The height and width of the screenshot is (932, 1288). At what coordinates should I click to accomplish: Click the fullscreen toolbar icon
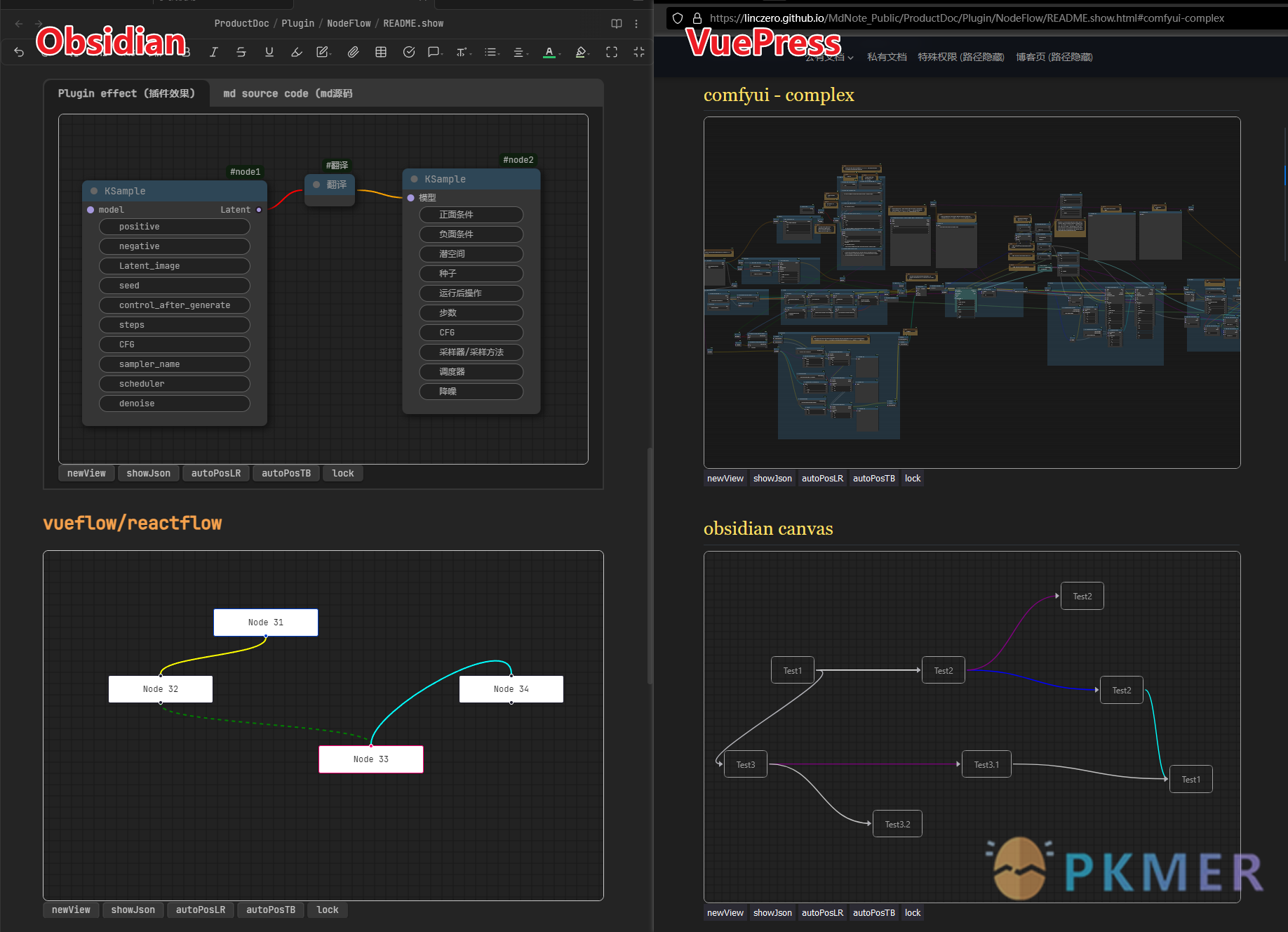tap(612, 52)
